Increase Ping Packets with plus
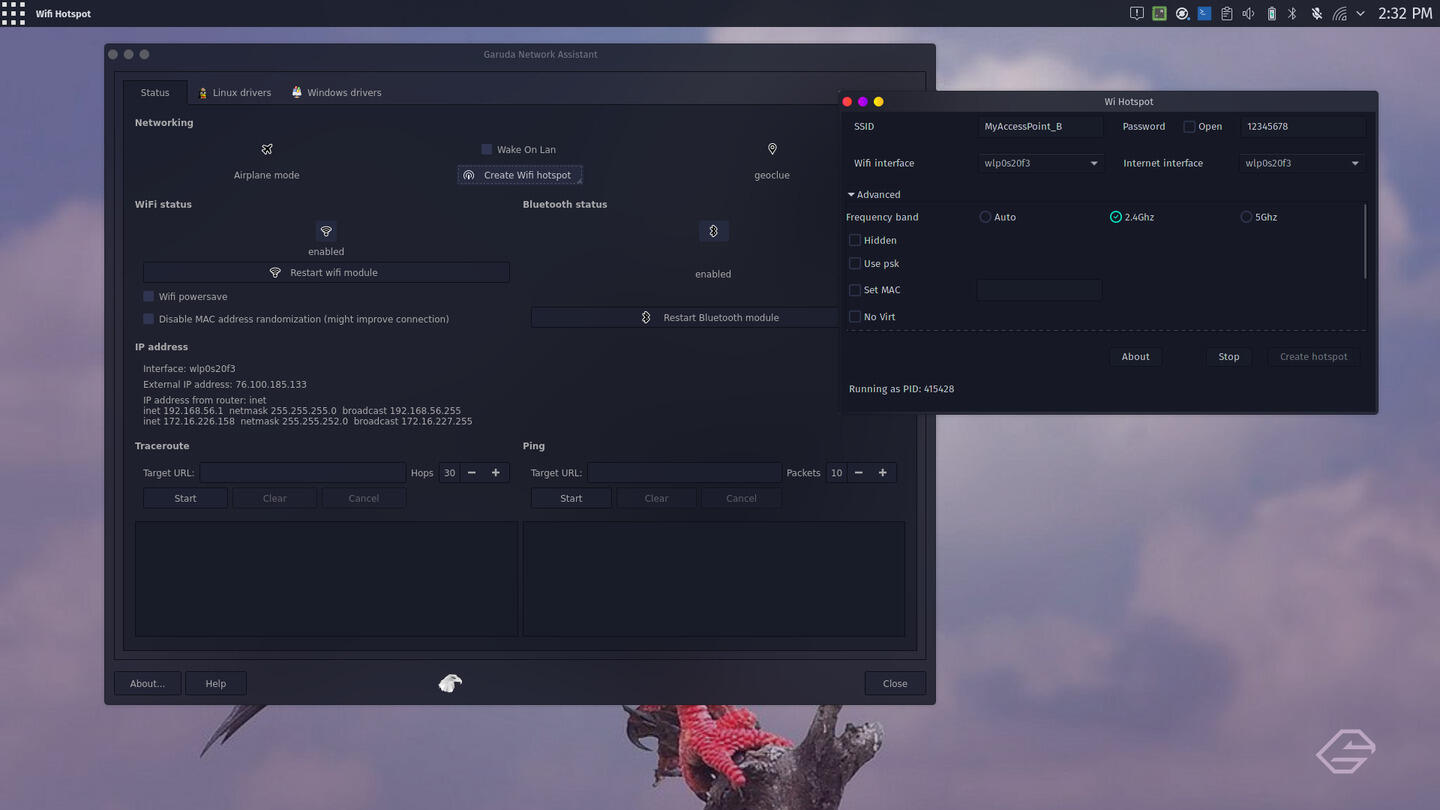 [883, 473]
